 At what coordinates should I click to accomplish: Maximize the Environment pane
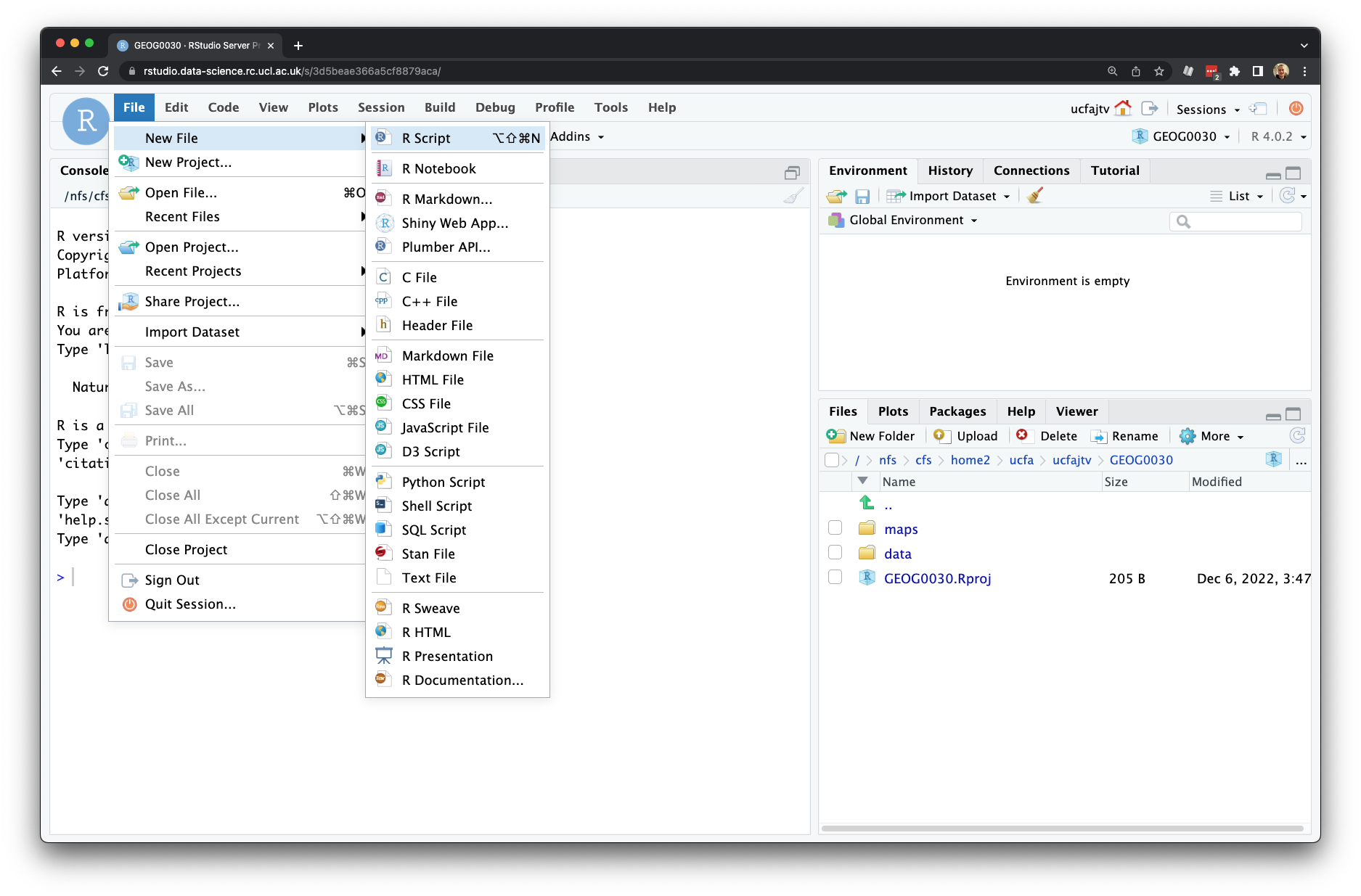click(x=1293, y=173)
